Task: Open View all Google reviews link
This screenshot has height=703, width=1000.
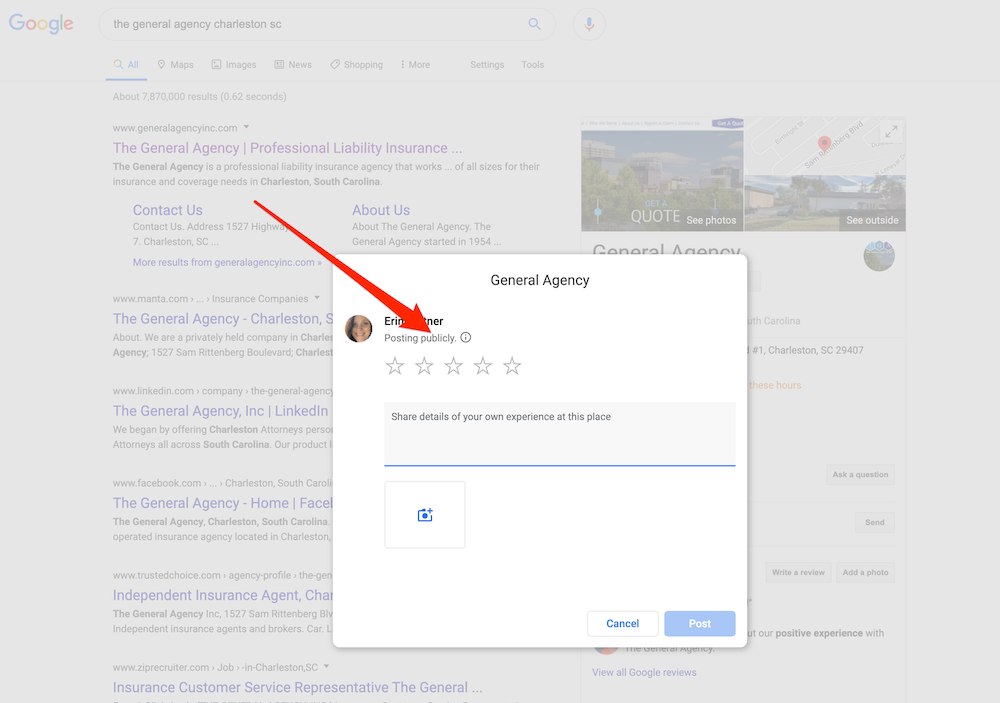Action: [644, 672]
